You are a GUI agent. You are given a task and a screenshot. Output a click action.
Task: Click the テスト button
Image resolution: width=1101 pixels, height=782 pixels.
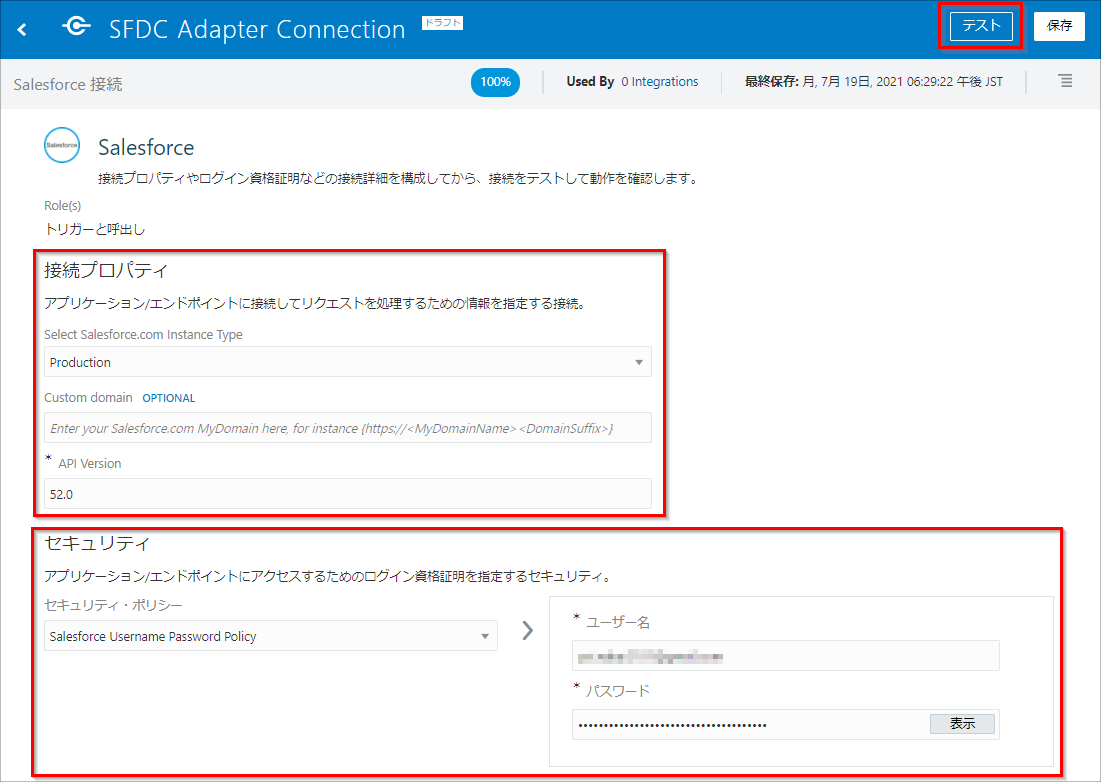pyautogui.click(x=980, y=27)
